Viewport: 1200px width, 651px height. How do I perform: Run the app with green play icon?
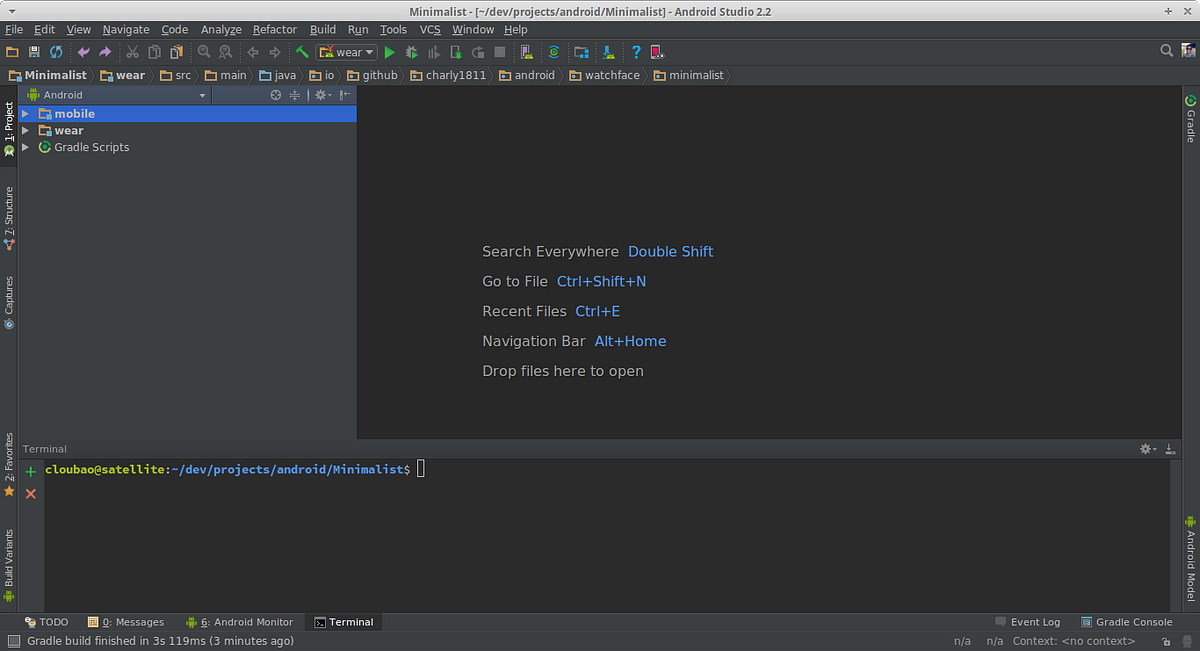click(x=390, y=52)
